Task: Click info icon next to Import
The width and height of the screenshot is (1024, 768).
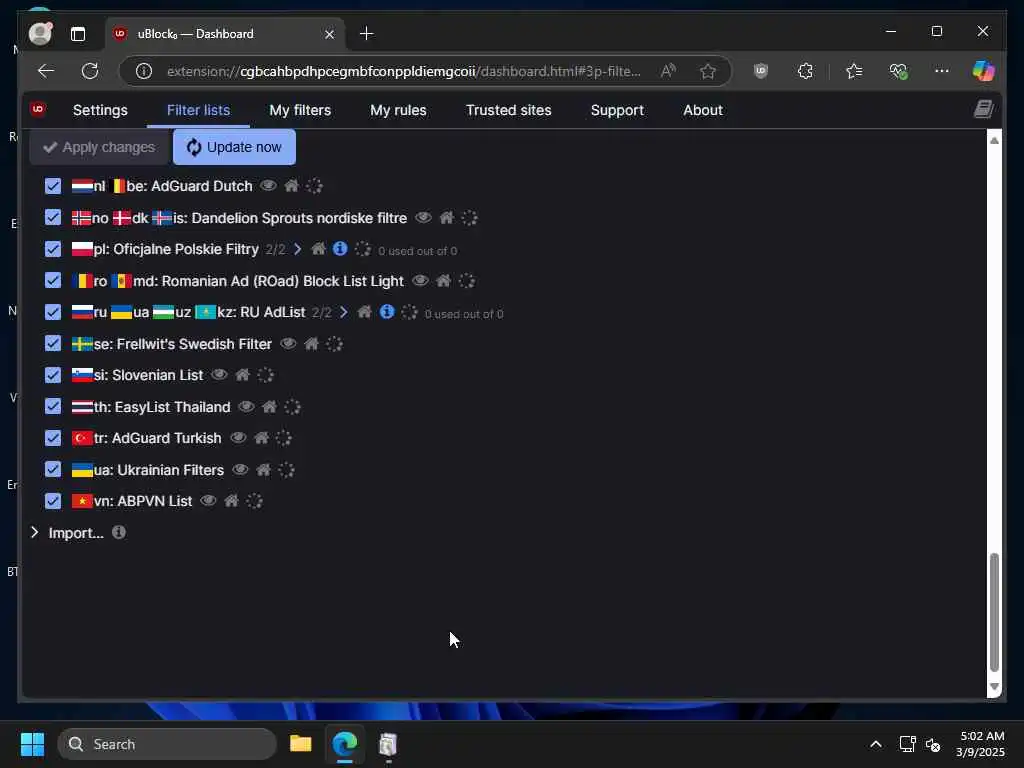Action: pyautogui.click(x=118, y=532)
